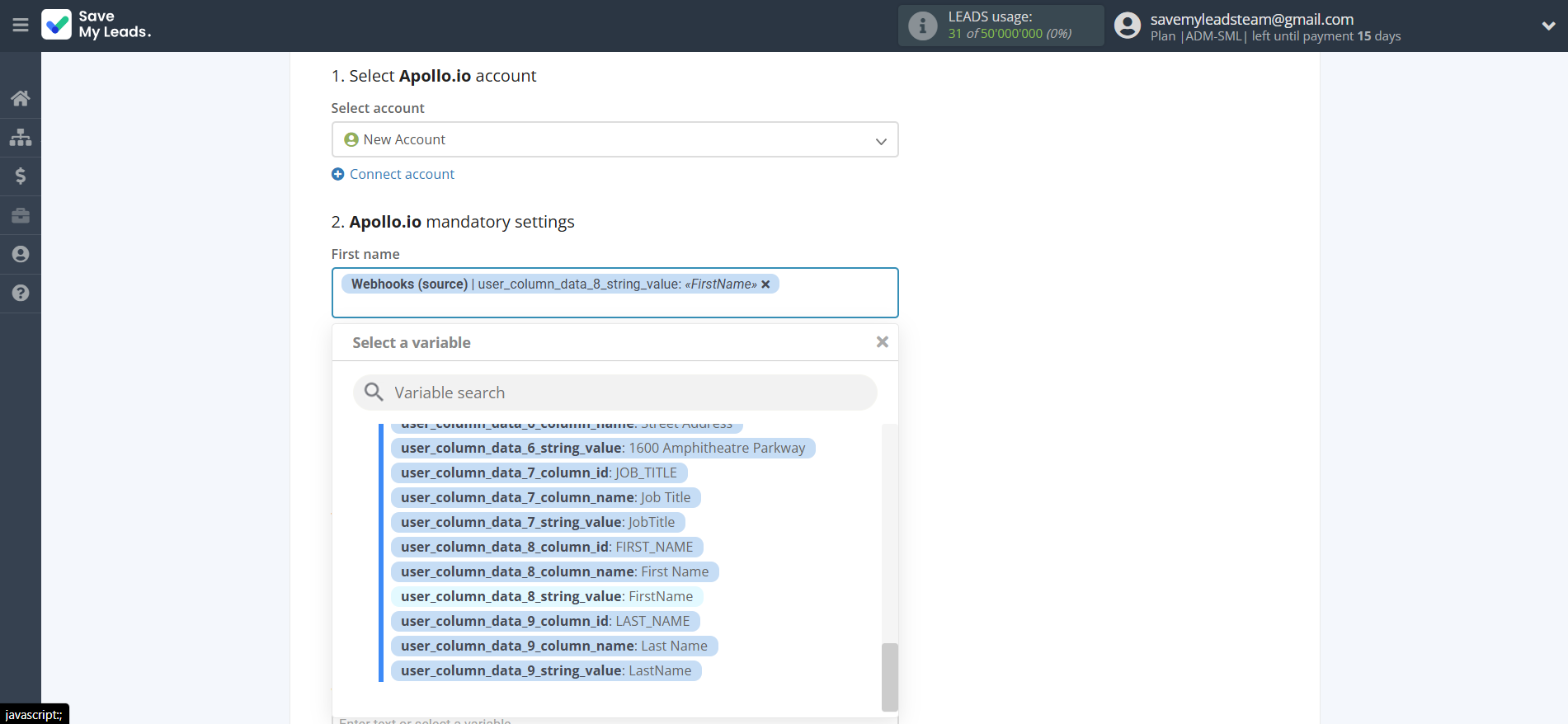Select user_column_data_6_string_value variable

pos(603,448)
